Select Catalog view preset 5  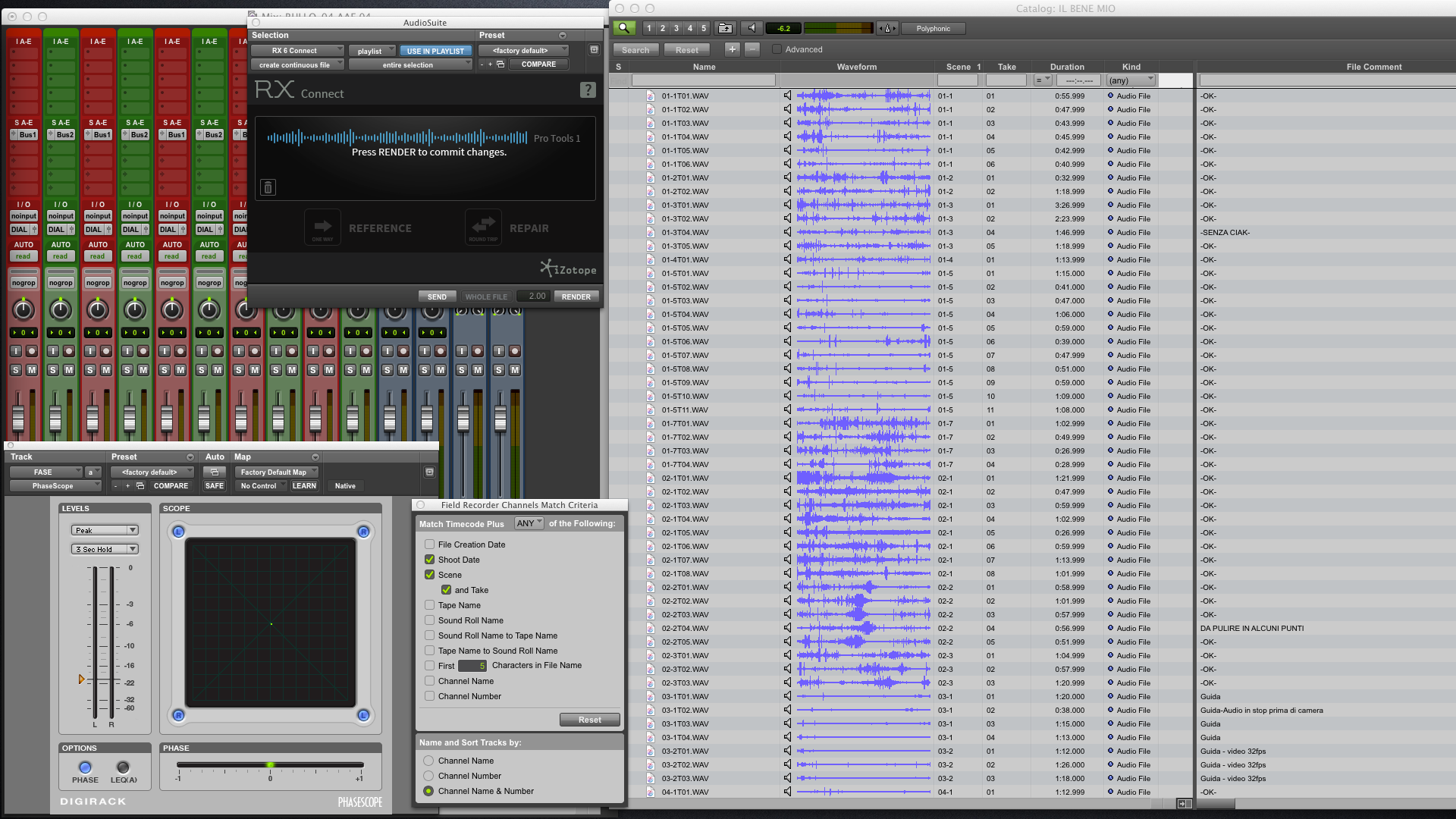704,28
